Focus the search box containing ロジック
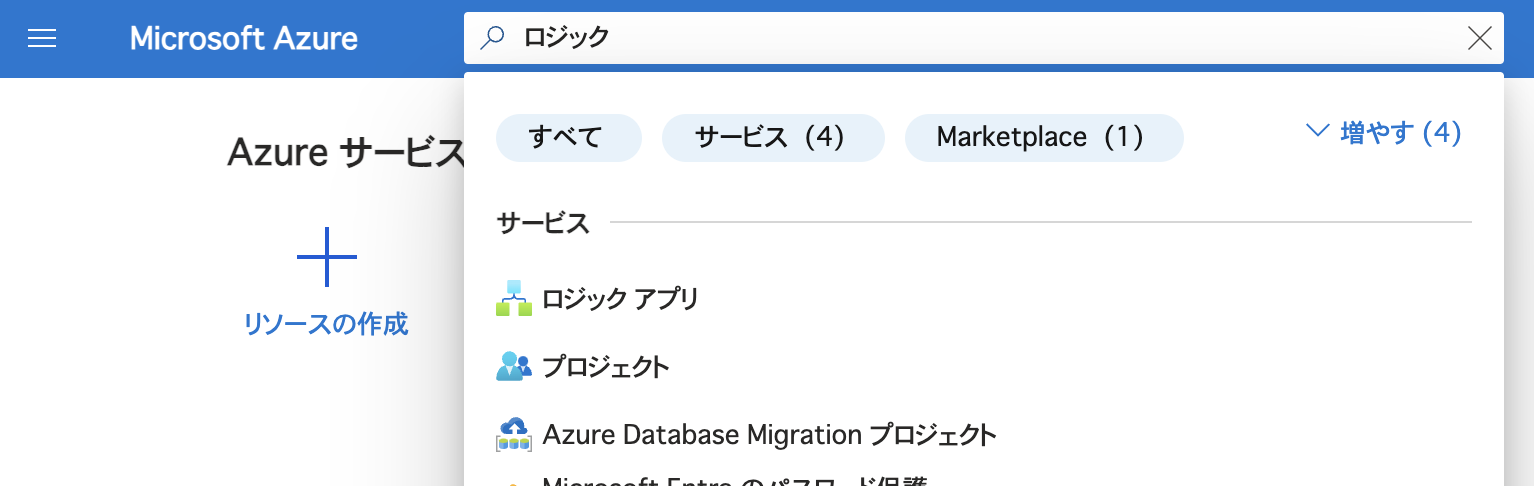The width and height of the screenshot is (1534, 486). [x=983, y=39]
